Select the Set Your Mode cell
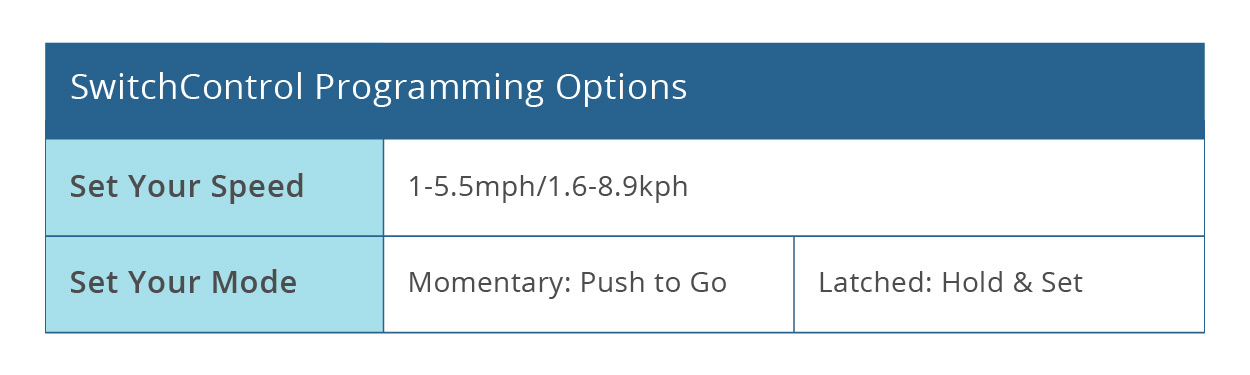Viewport: 1250px width, 375px height. point(214,284)
